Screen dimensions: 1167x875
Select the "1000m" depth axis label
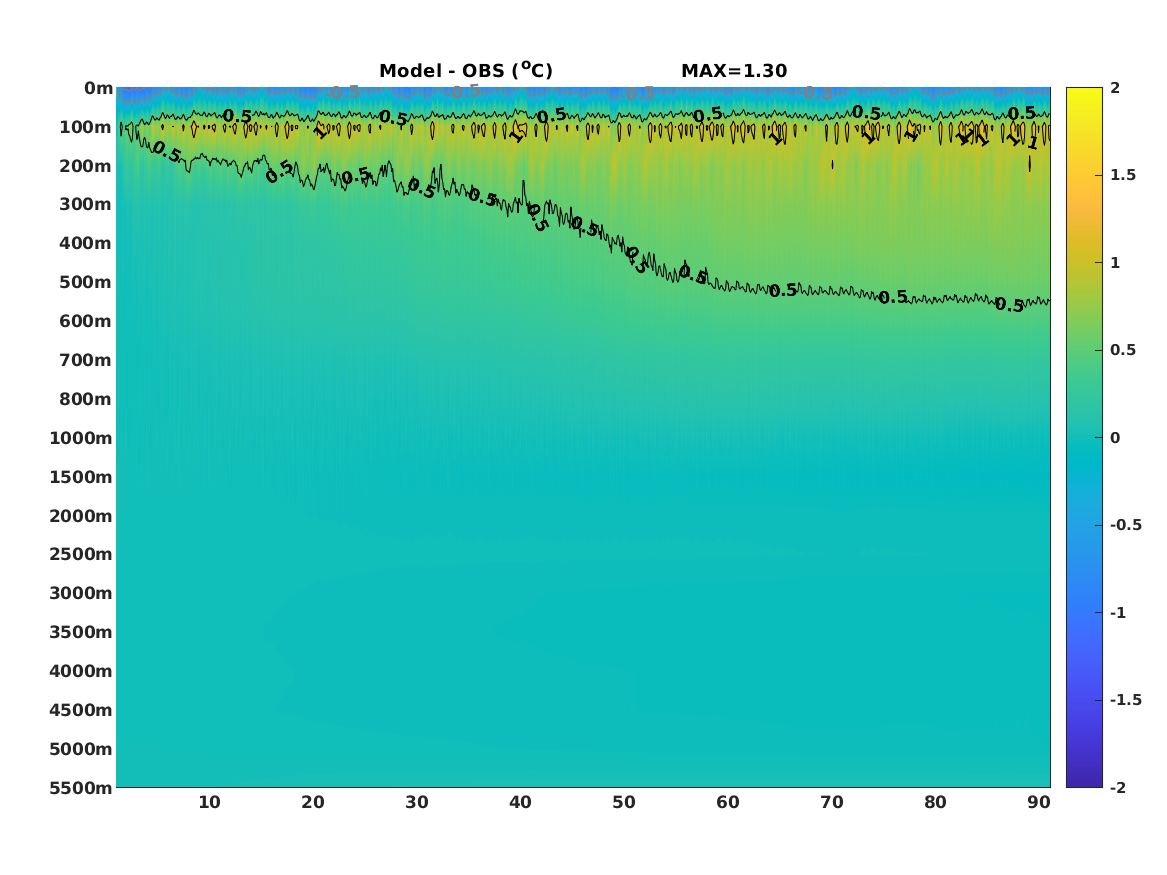click(x=81, y=438)
